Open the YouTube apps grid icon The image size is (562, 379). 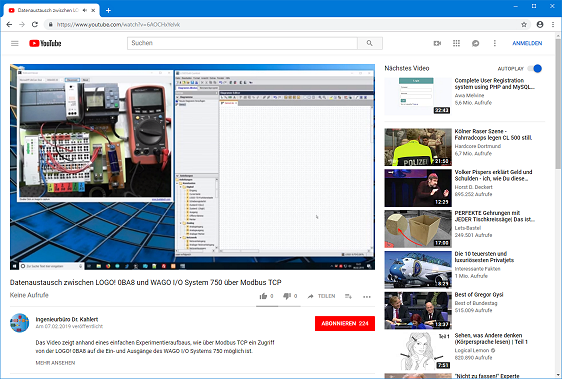[456, 43]
